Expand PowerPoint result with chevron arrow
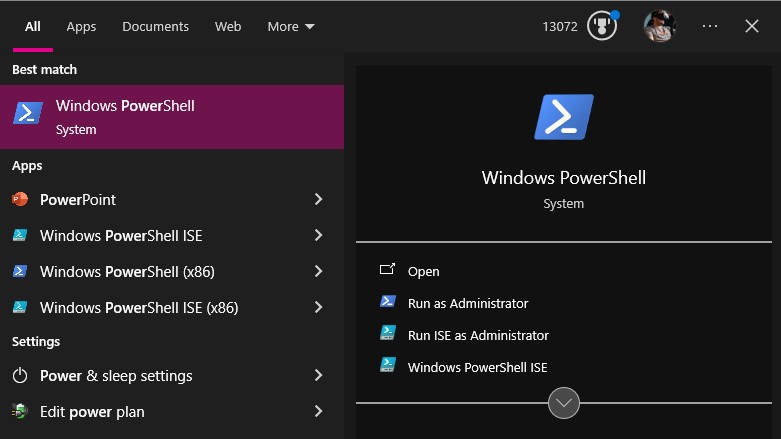Viewport: 781px width, 439px height. point(318,200)
